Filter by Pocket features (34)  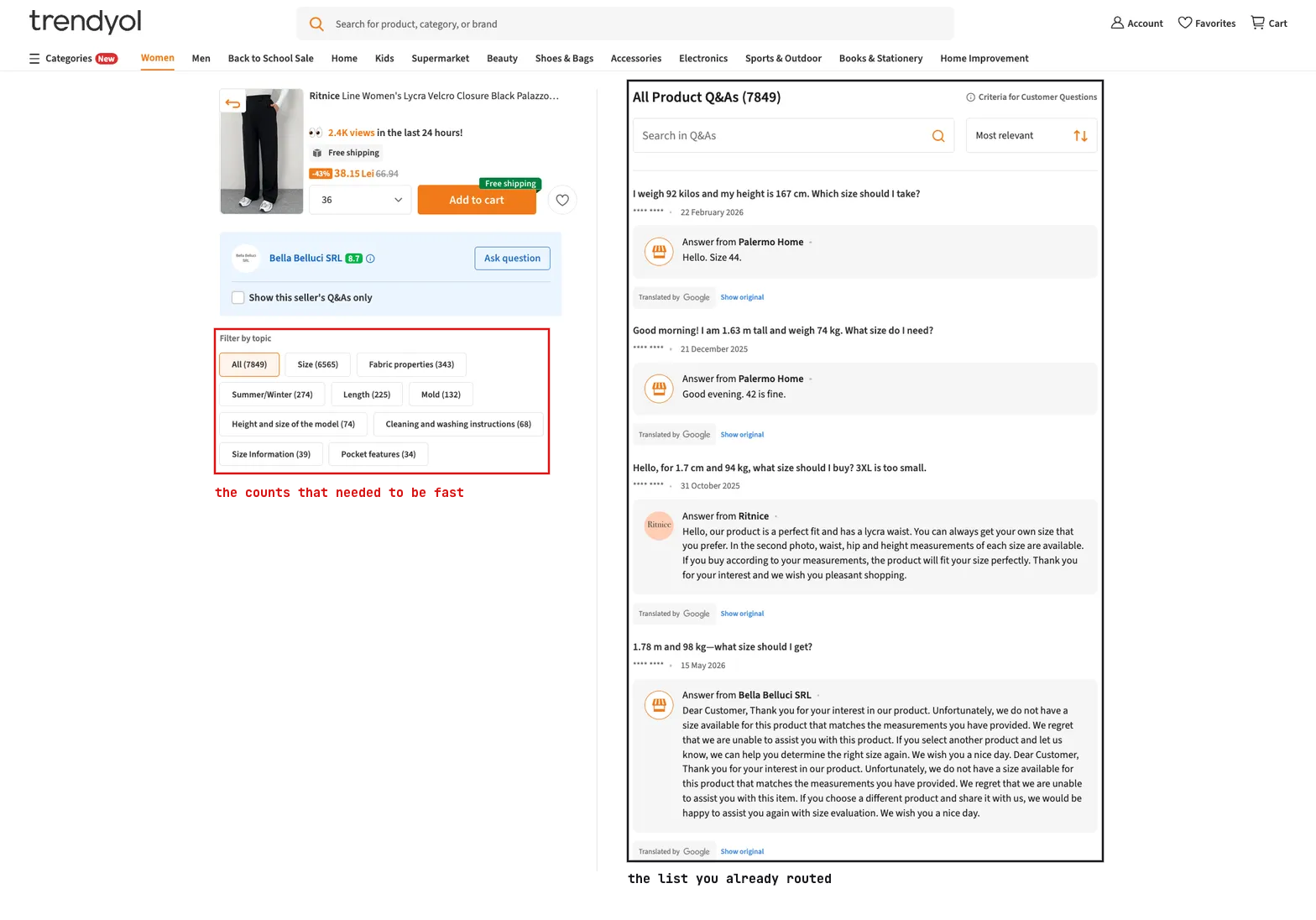coord(379,454)
